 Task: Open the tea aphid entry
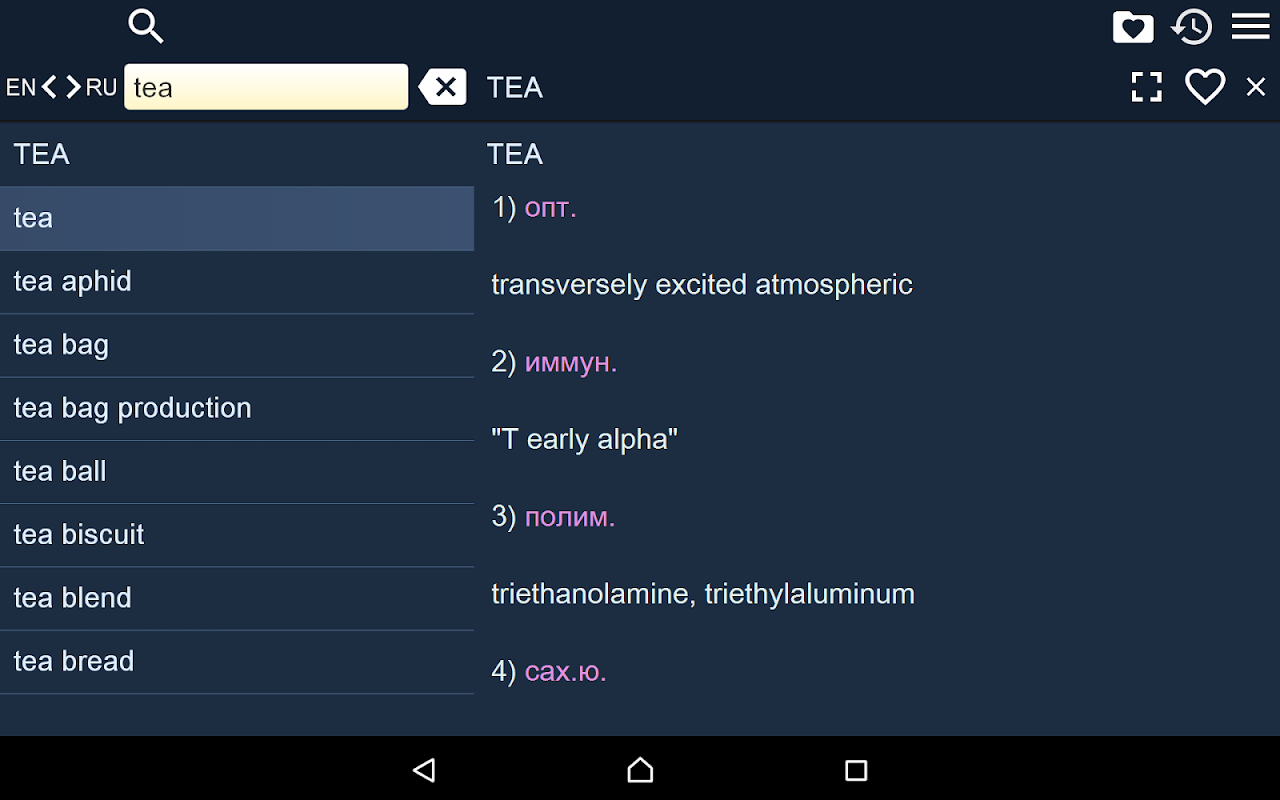237,282
